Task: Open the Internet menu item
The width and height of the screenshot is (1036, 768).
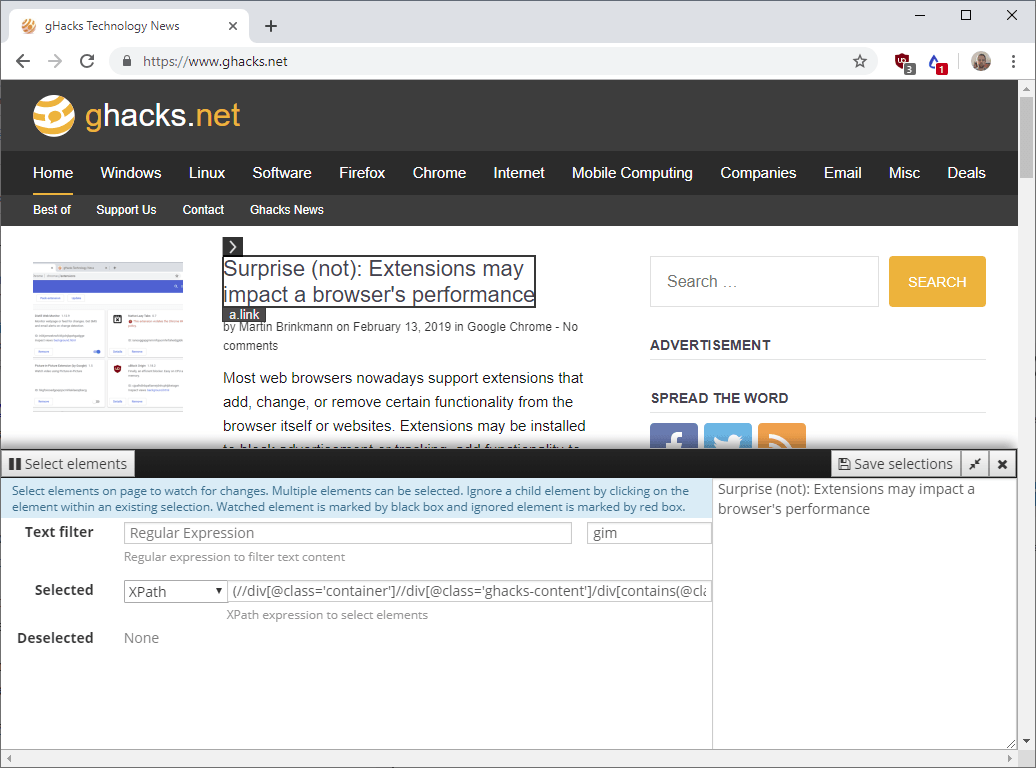Action: [519, 173]
